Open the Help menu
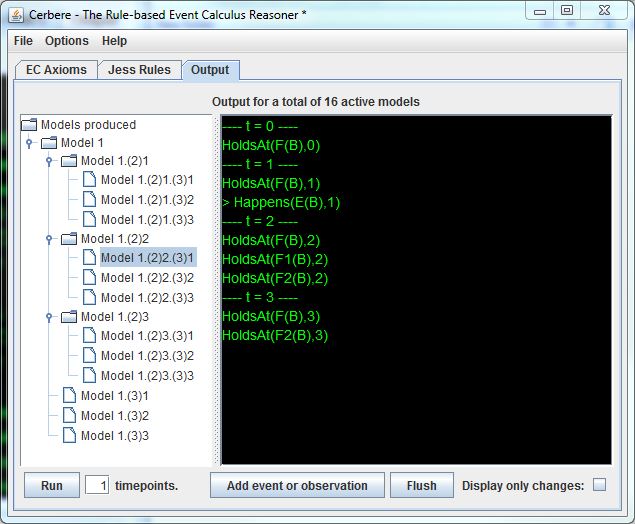This screenshot has width=635, height=524. coord(115,41)
